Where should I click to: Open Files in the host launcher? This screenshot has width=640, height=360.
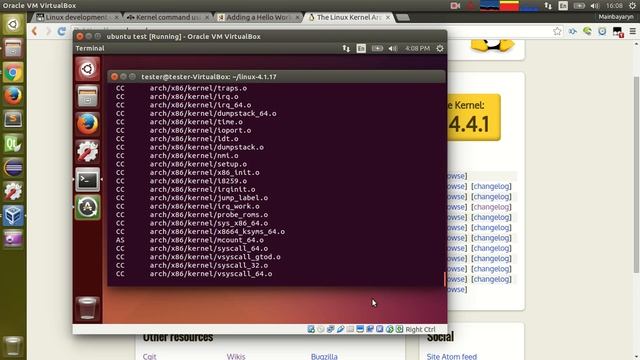13,49
